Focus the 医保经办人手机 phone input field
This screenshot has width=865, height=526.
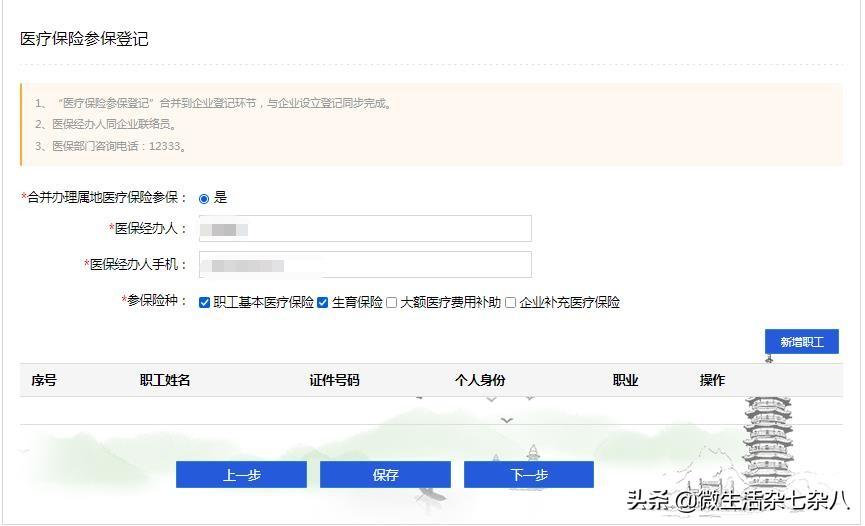pos(365,265)
